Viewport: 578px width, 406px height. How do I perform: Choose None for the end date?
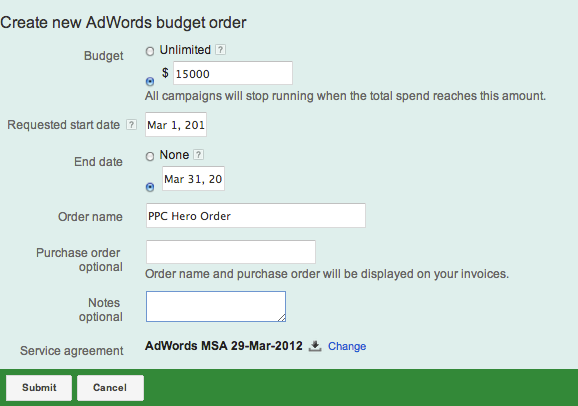pyautogui.click(x=150, y=156)
